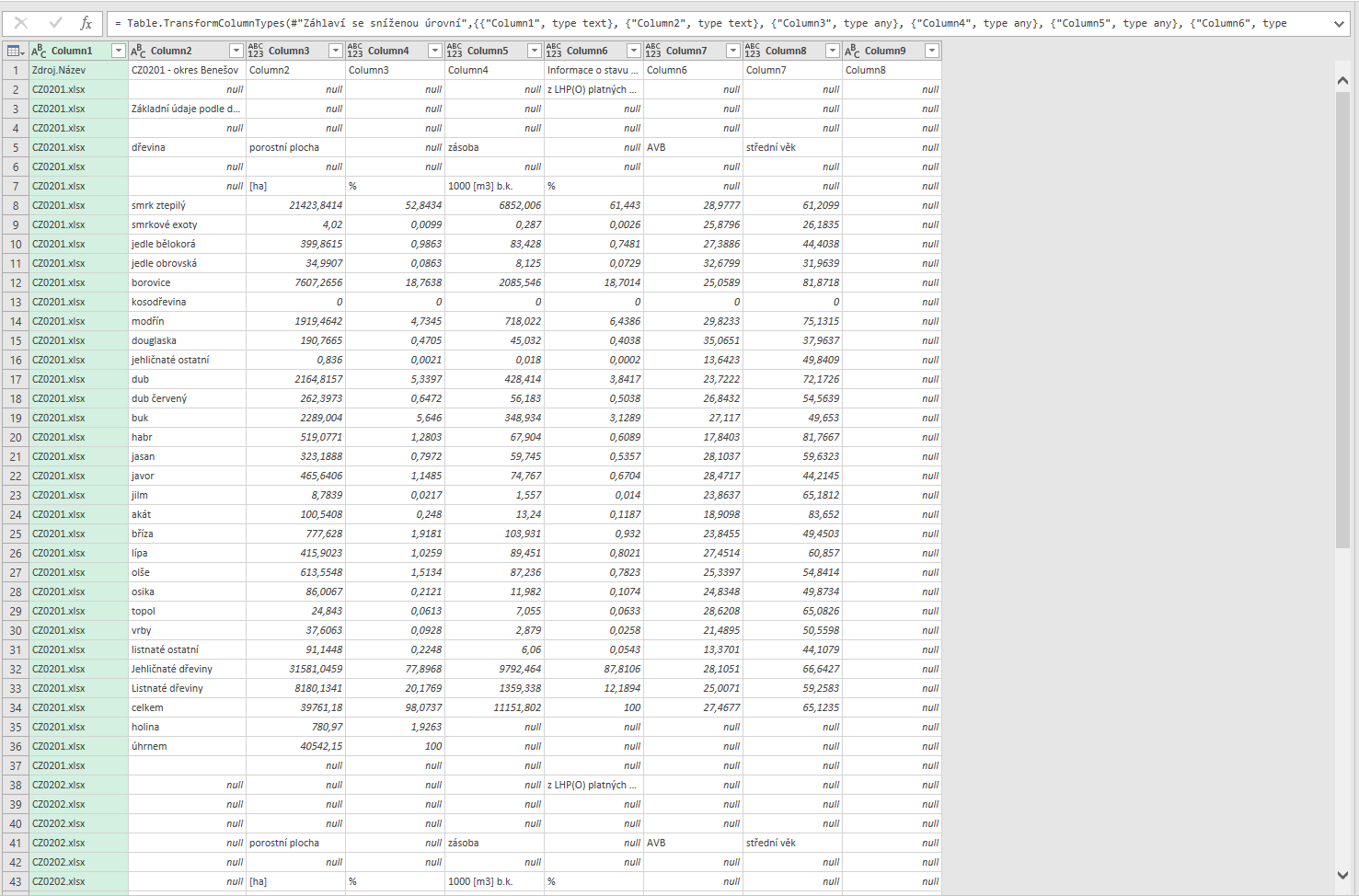
Task: Click into the formula bar text
Action: coord(718,23)
